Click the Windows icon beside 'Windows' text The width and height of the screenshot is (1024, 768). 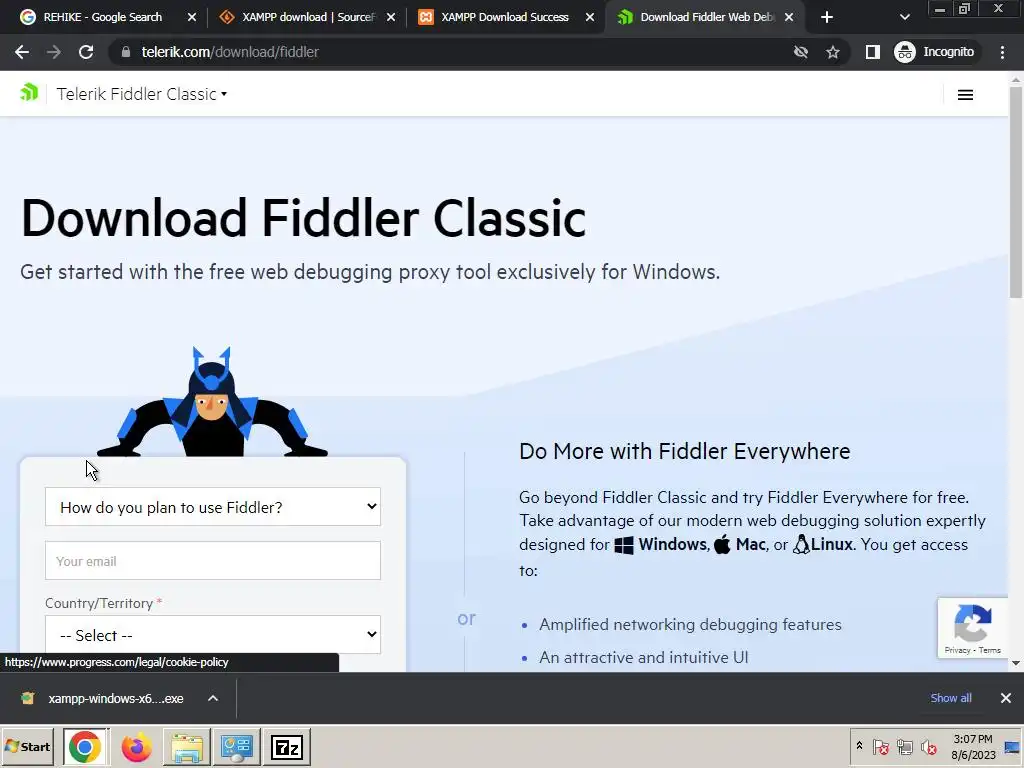coord(624,545)
